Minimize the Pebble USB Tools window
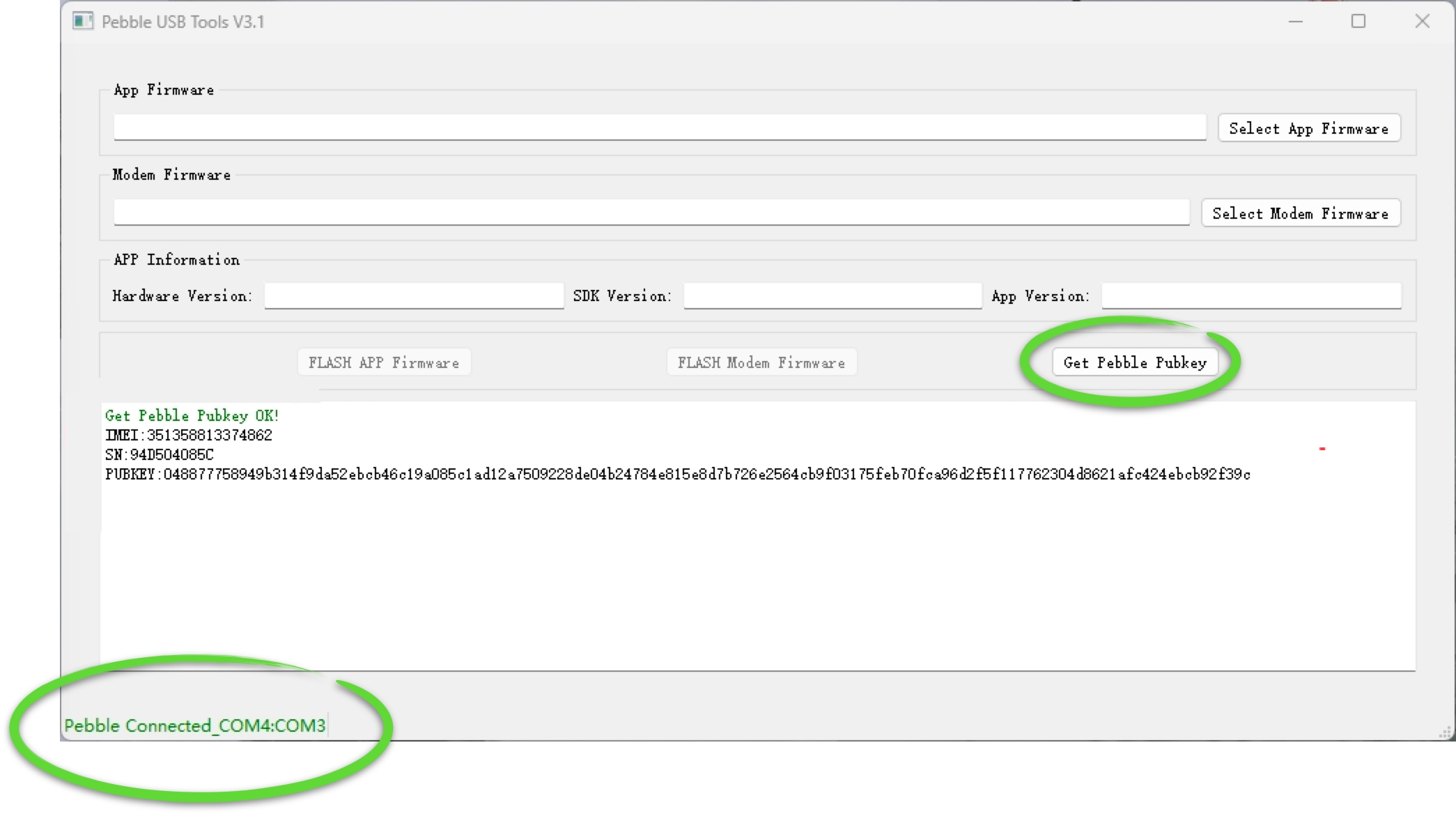1456x814 pixels. click(1295, 22)
